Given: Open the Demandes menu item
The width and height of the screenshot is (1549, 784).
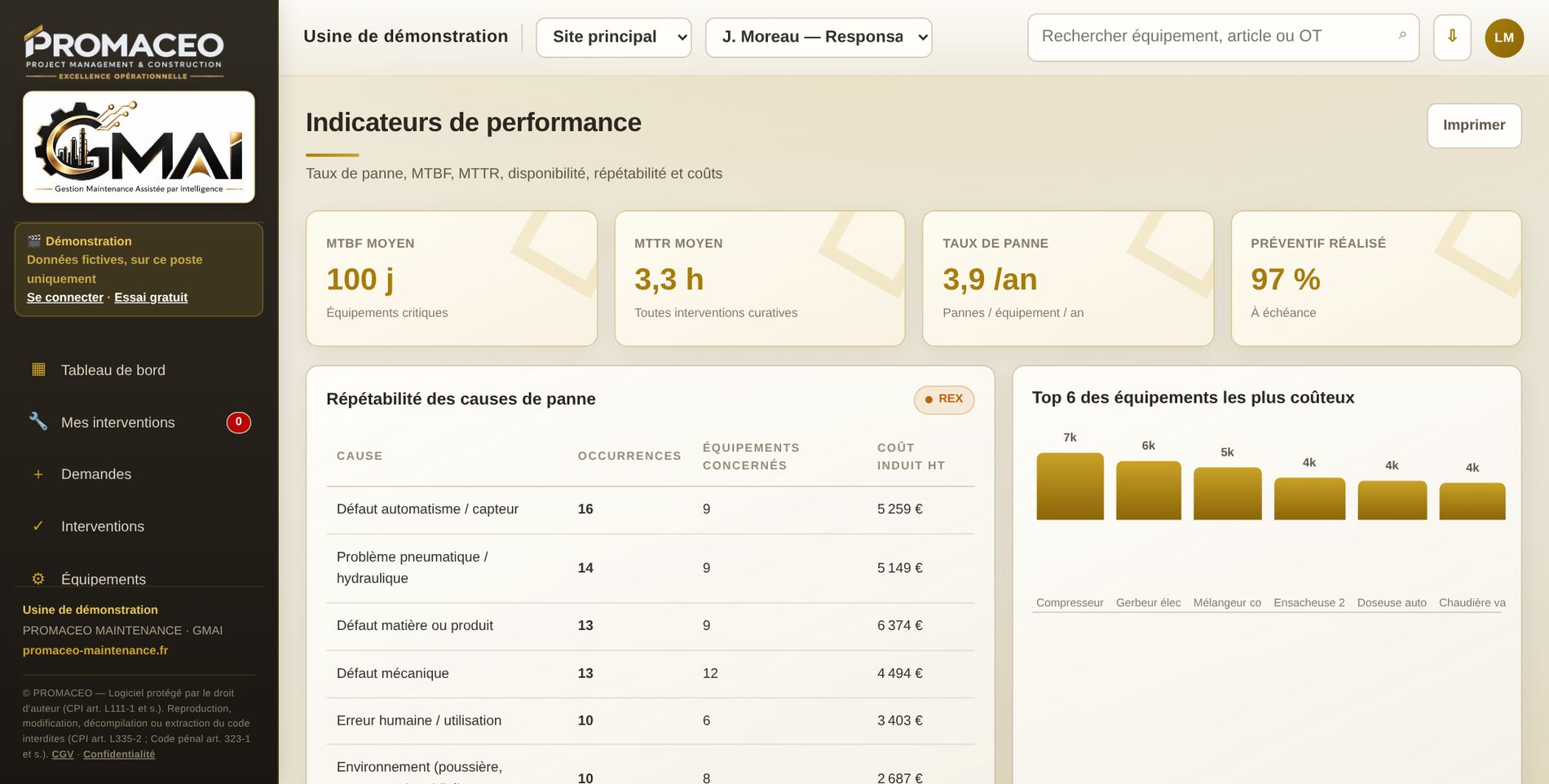Looking at the screenshot, I should 139,474.
